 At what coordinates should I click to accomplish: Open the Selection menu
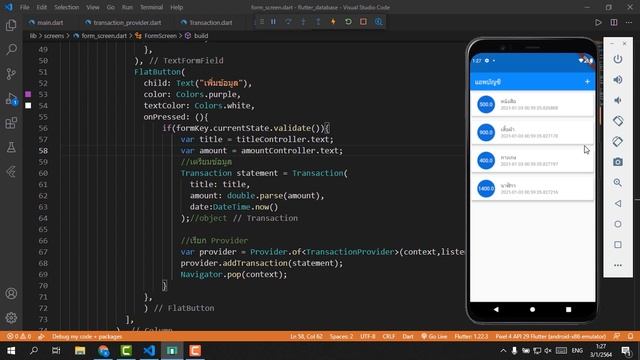click(x=67, y=7)
